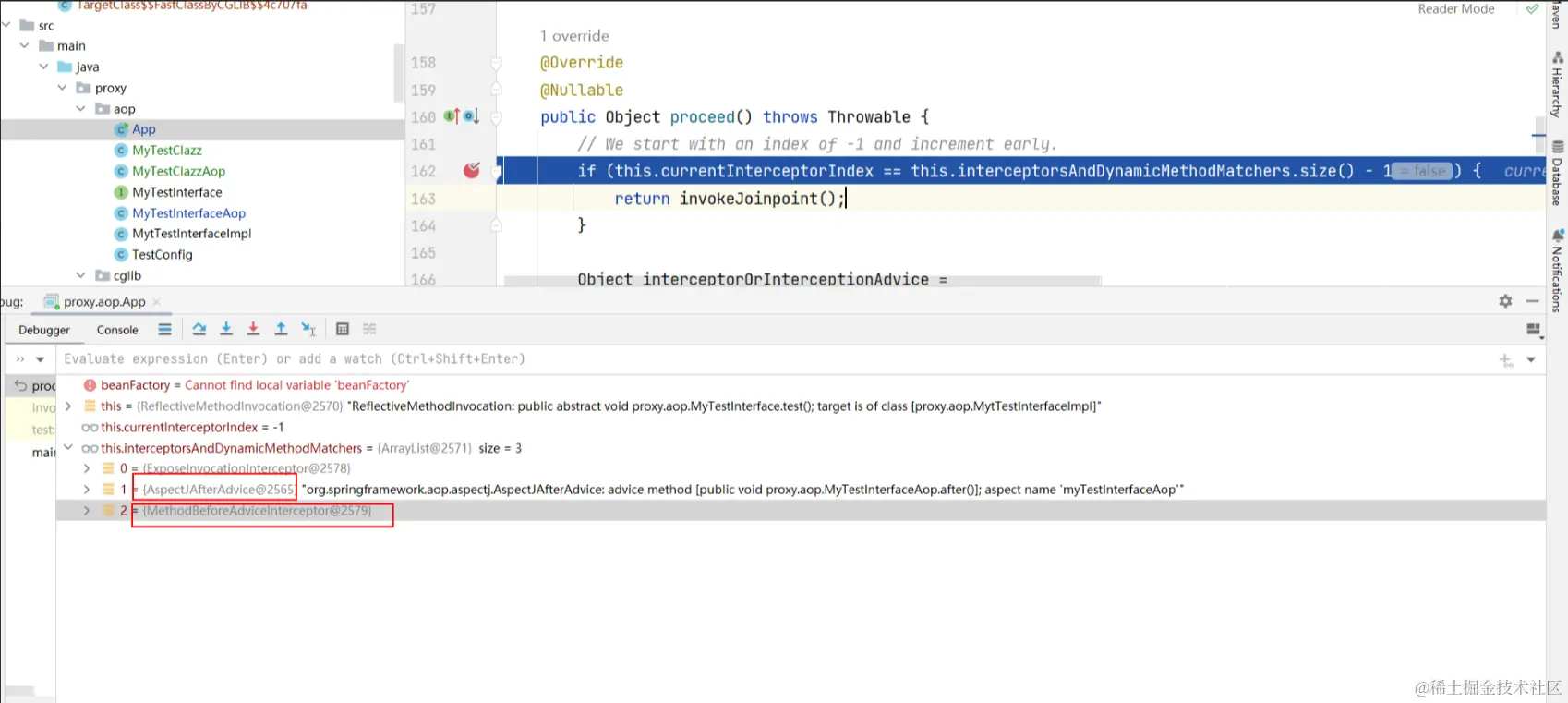1568x703 pixels.
Task: Open the Evaluate Expression calculator icon
Action: click(343, 329)
